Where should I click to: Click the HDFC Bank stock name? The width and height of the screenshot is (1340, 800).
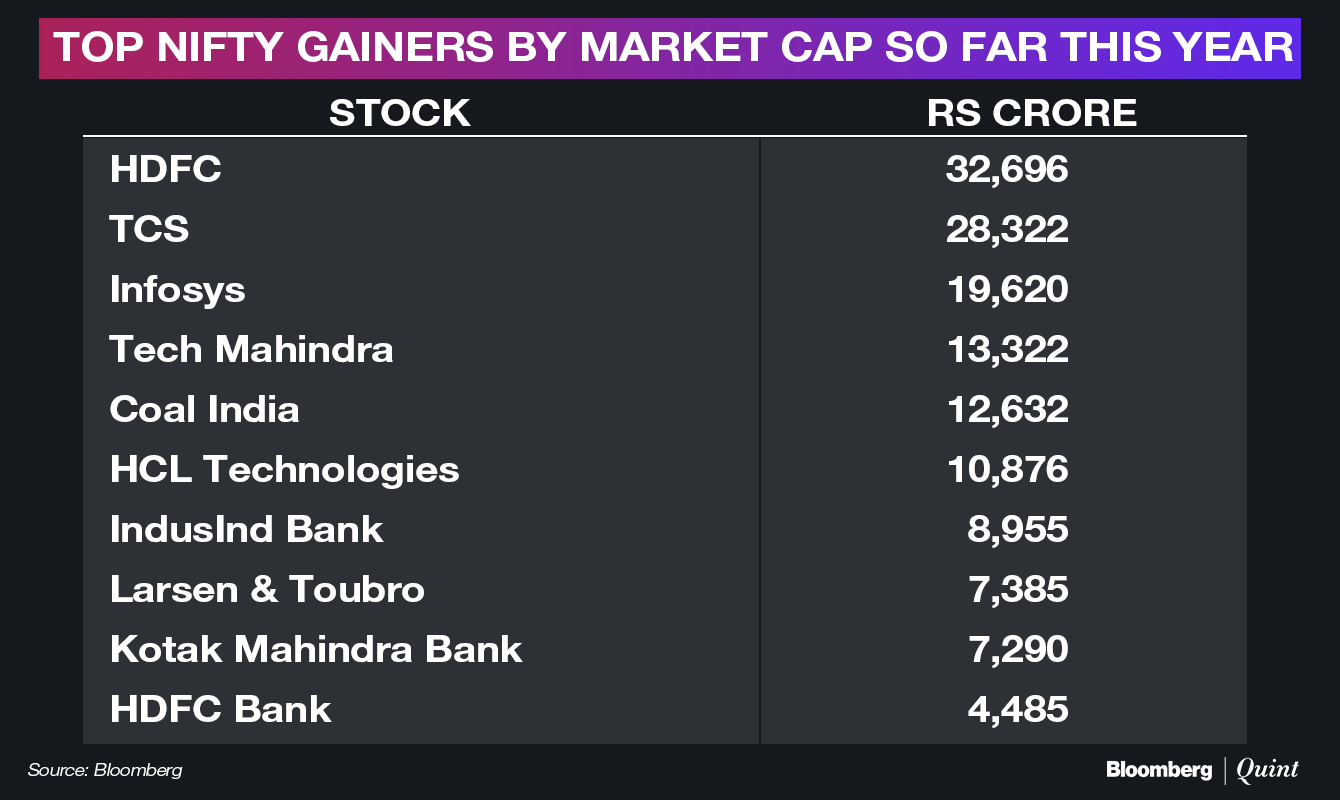(221, 709)
